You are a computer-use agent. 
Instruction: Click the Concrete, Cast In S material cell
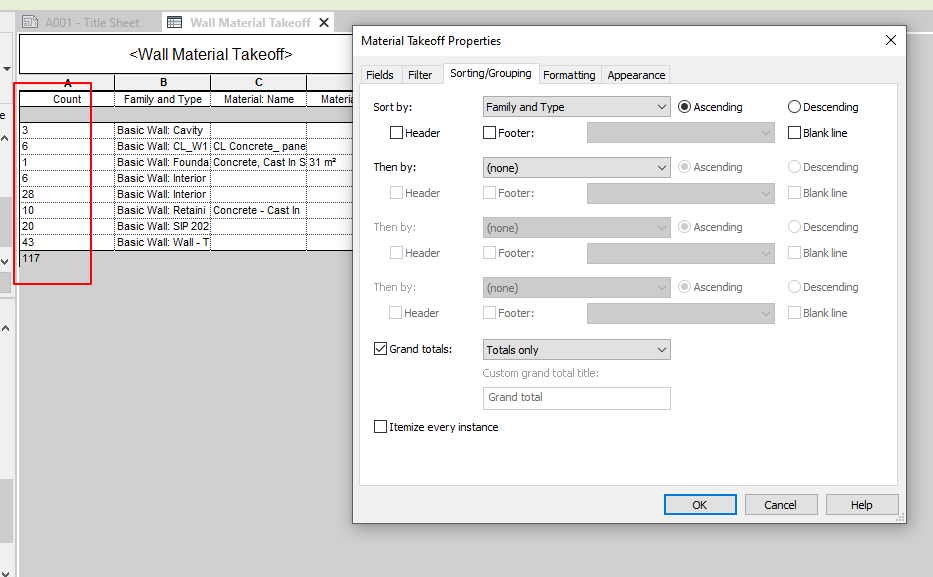click(x=259, y=162)
